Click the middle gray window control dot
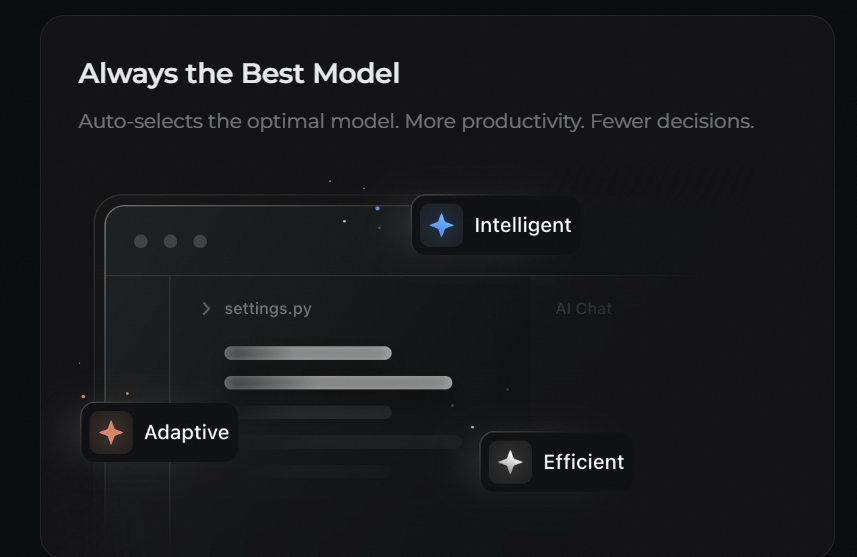 171,241
